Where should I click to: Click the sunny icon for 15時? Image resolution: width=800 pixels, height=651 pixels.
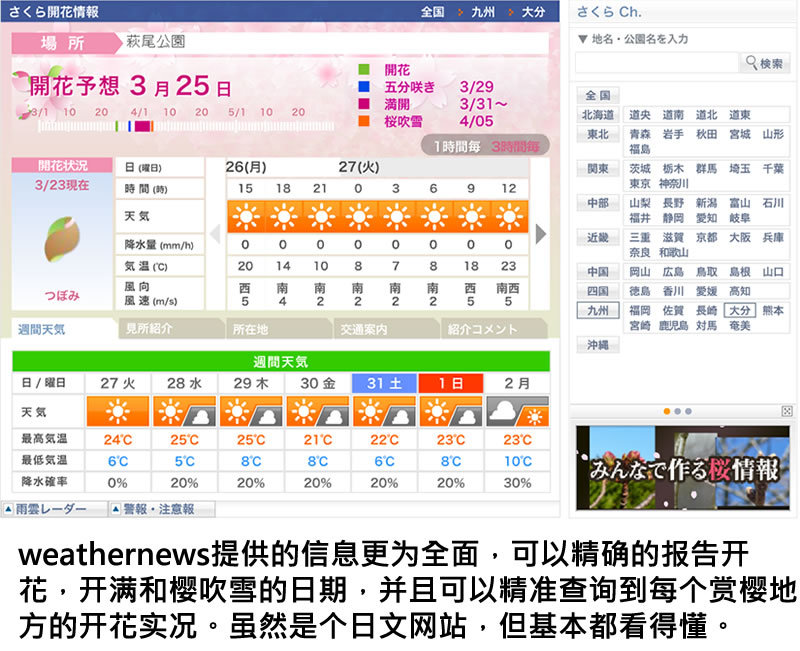[245, 216]
